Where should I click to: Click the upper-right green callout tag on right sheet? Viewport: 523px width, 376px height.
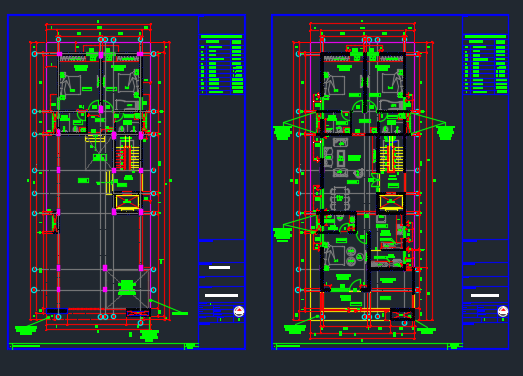pos(446,132)
